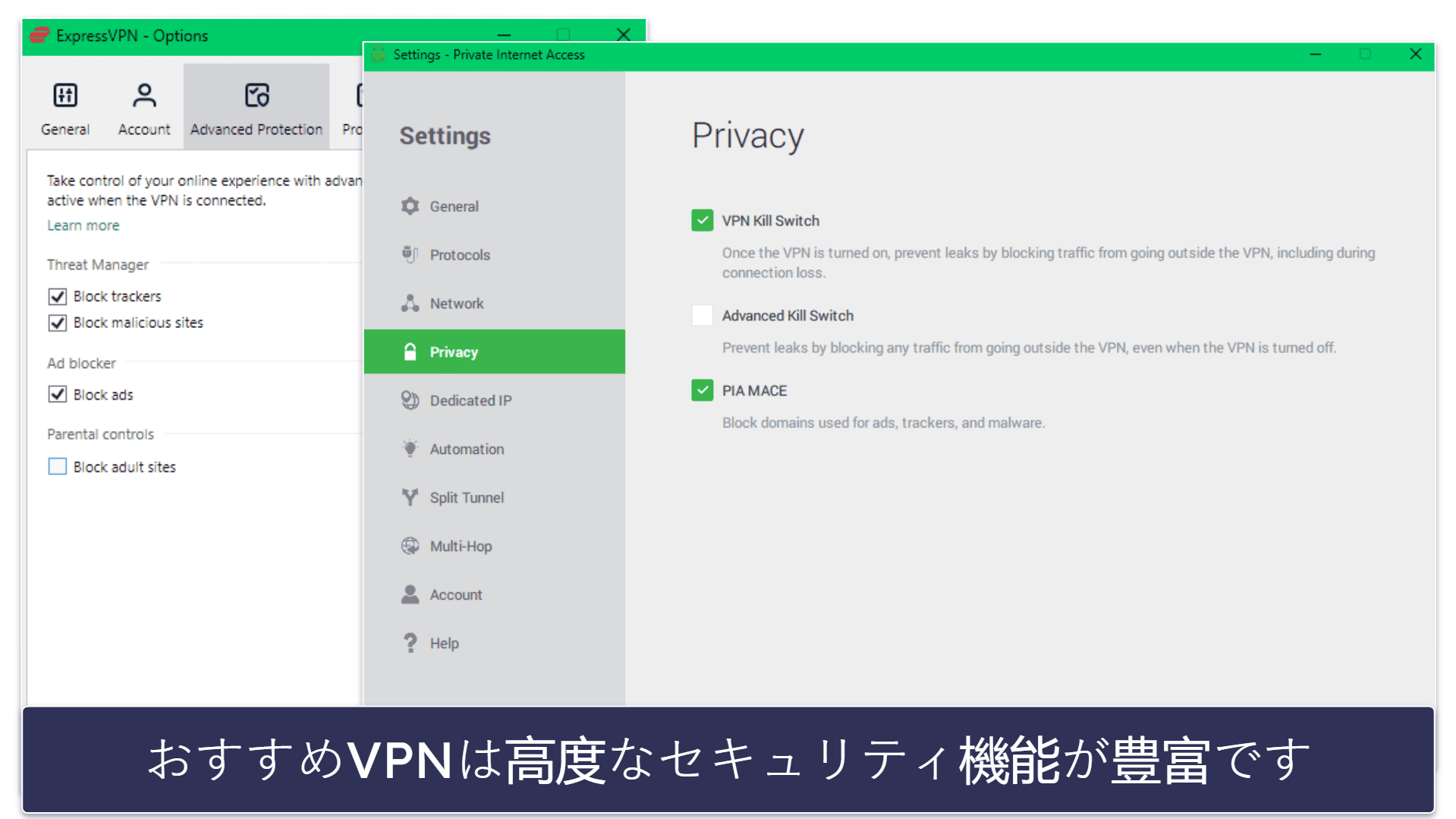Go to Protocols settings
The image size is (1456, 819).
click(x=495, y=254)
